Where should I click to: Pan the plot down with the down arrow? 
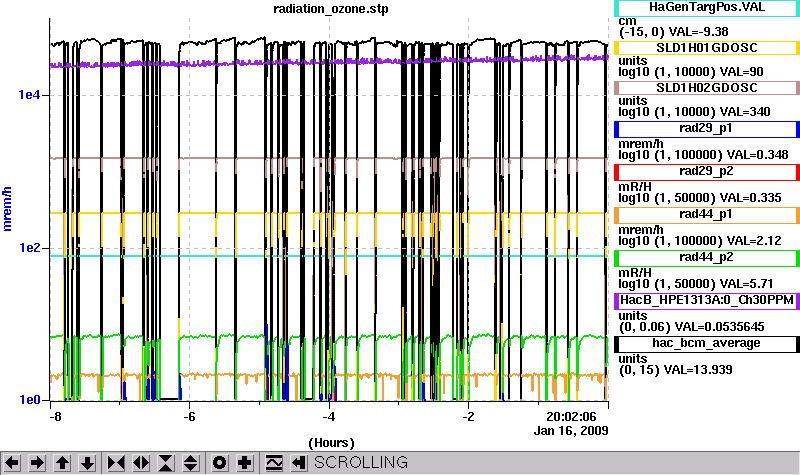pos(87,463)
